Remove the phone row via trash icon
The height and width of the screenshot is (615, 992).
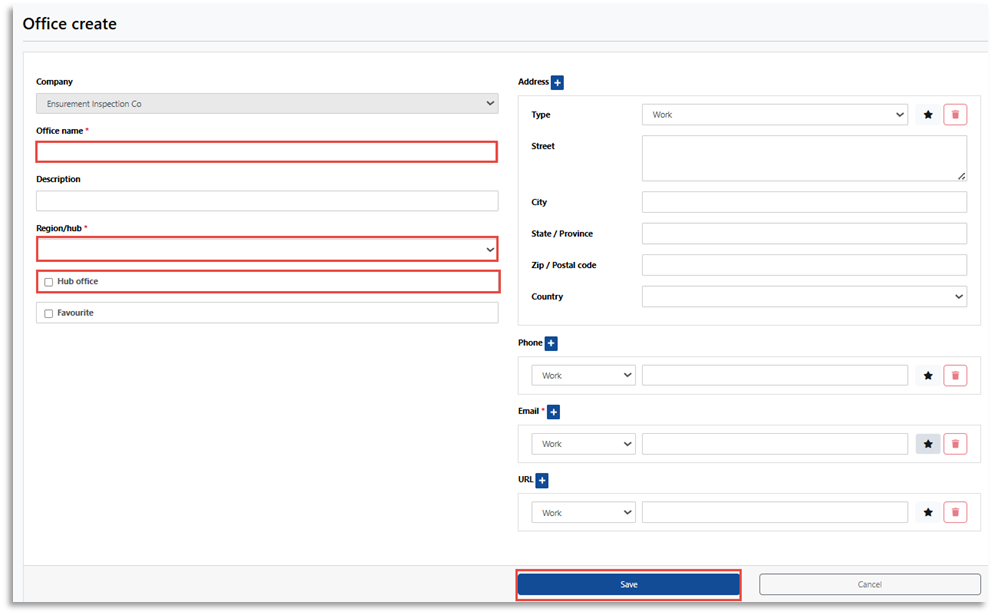tap(955, 376)
